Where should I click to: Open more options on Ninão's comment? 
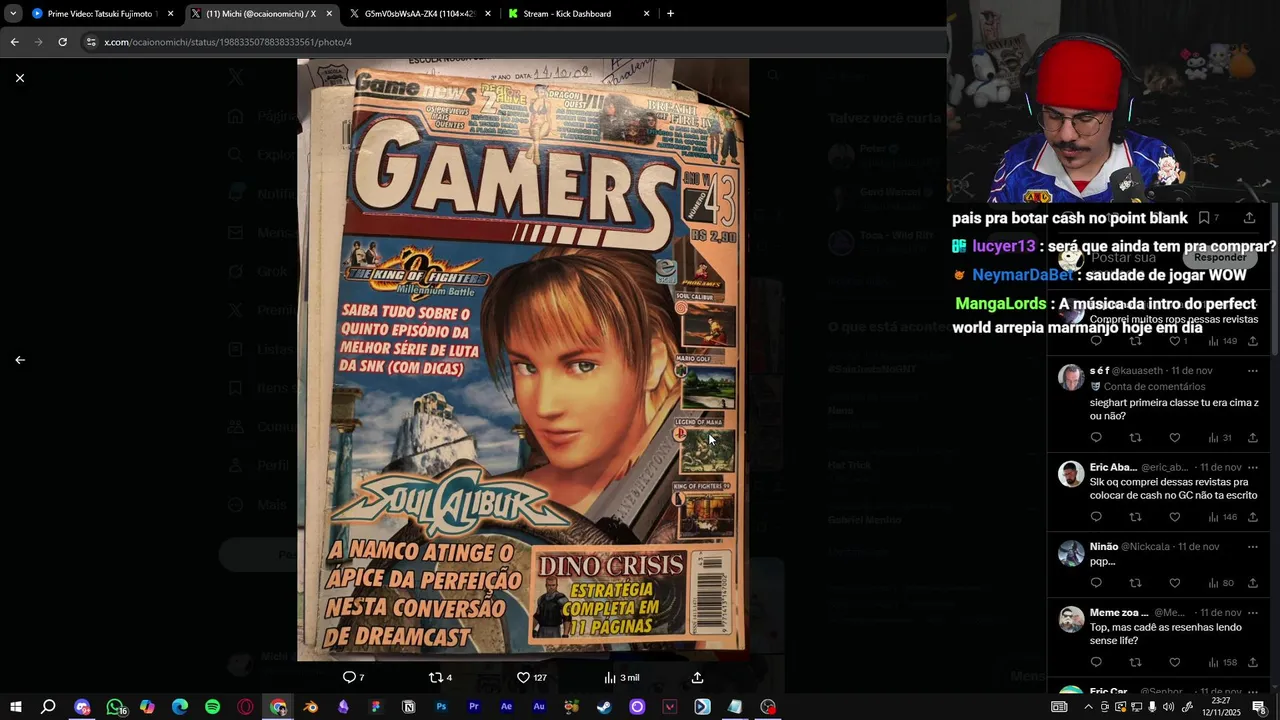1252,547
